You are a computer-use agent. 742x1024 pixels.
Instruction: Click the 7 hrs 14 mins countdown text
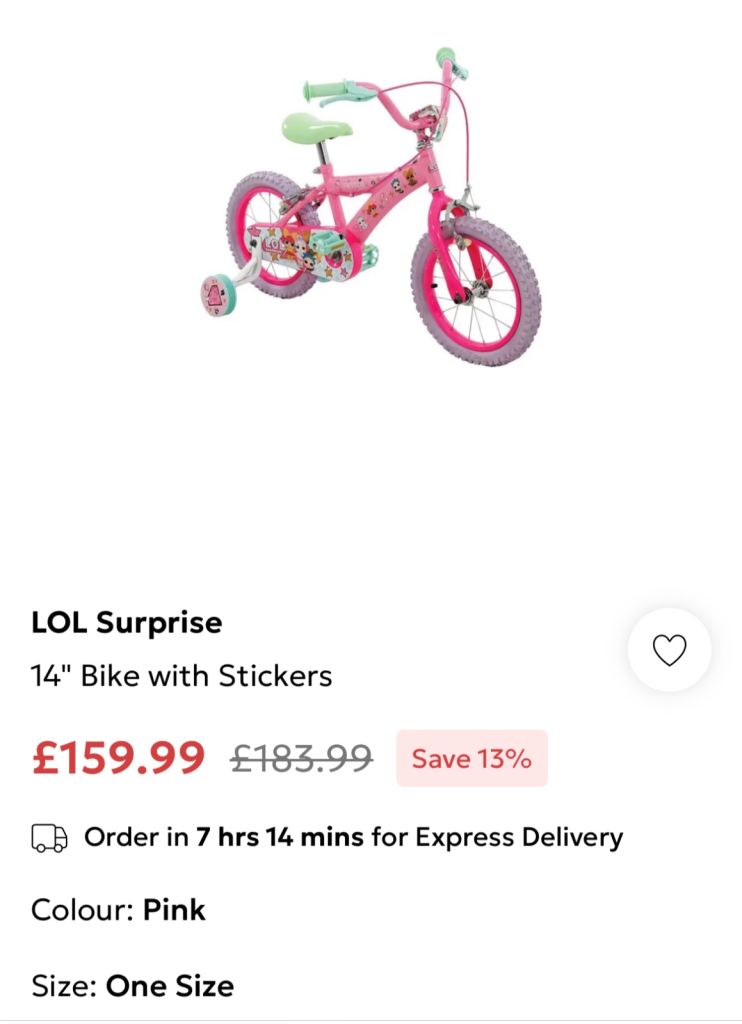(280, 837)
